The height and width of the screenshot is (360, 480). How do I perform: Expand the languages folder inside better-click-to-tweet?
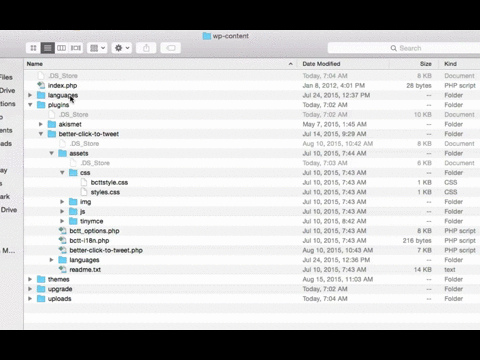pyautogui.click(x=51, y=260)
